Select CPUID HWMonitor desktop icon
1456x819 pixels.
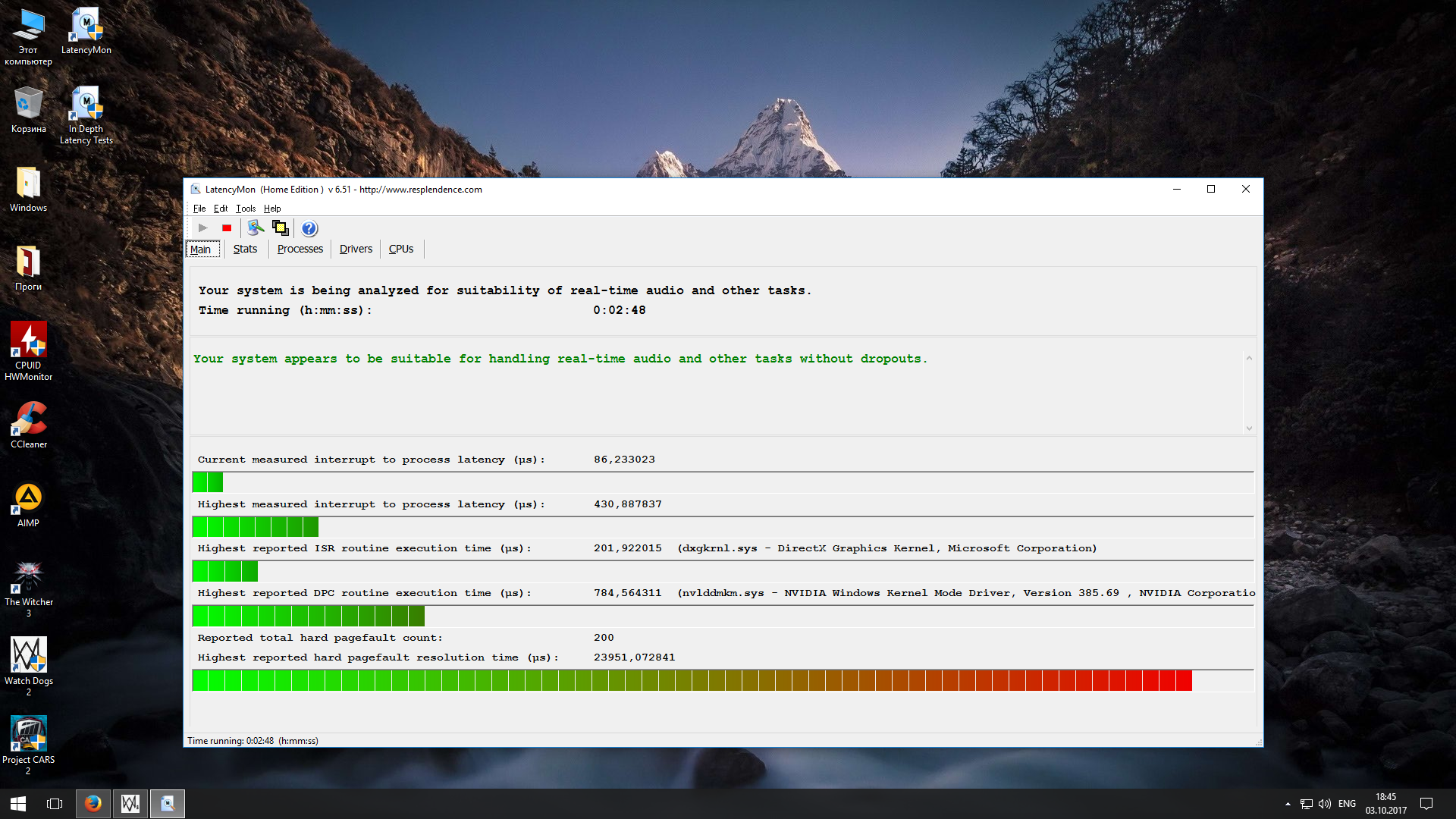28,350
